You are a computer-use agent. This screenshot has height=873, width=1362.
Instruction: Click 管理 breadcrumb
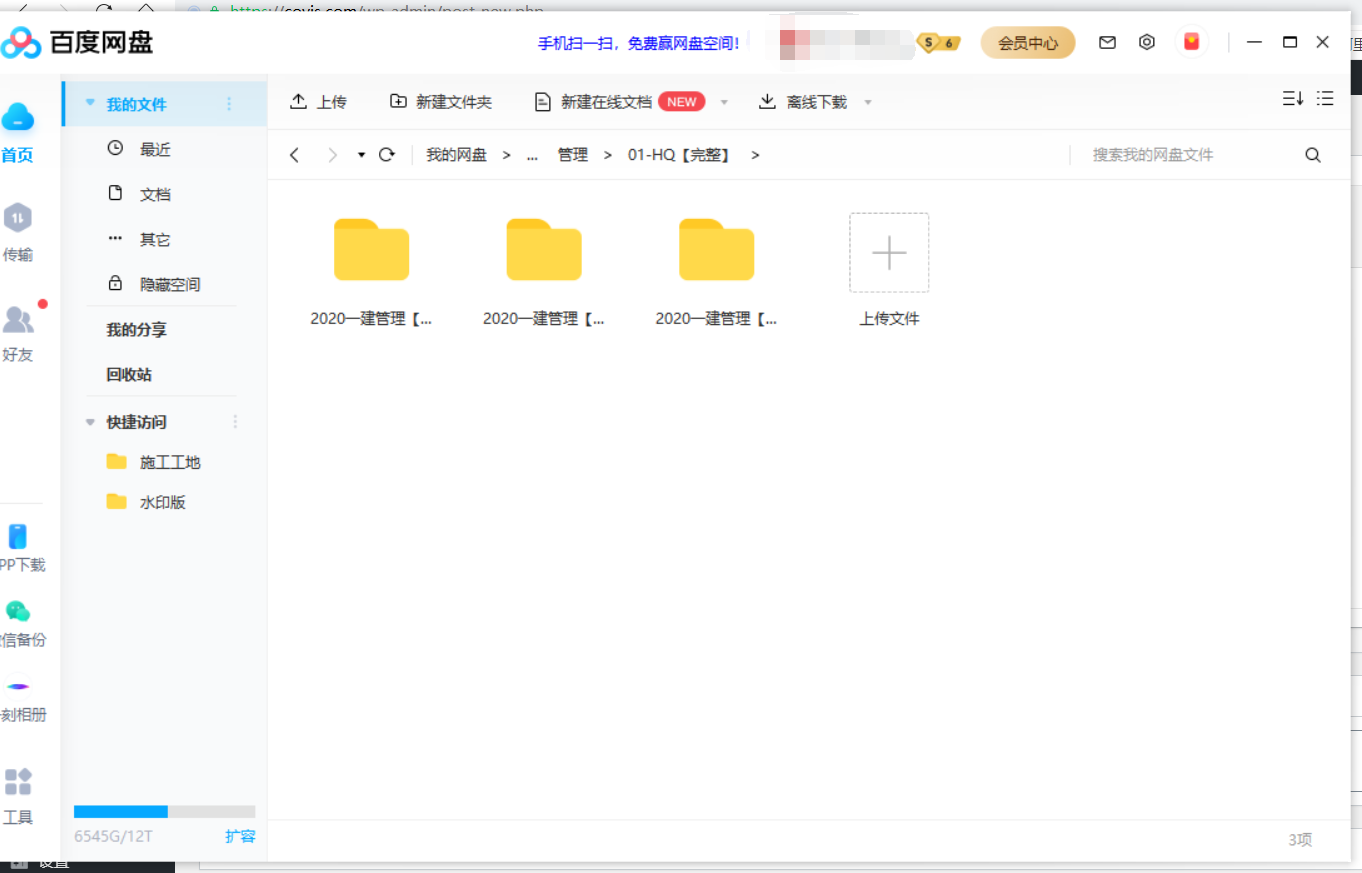tap(573, 155)
